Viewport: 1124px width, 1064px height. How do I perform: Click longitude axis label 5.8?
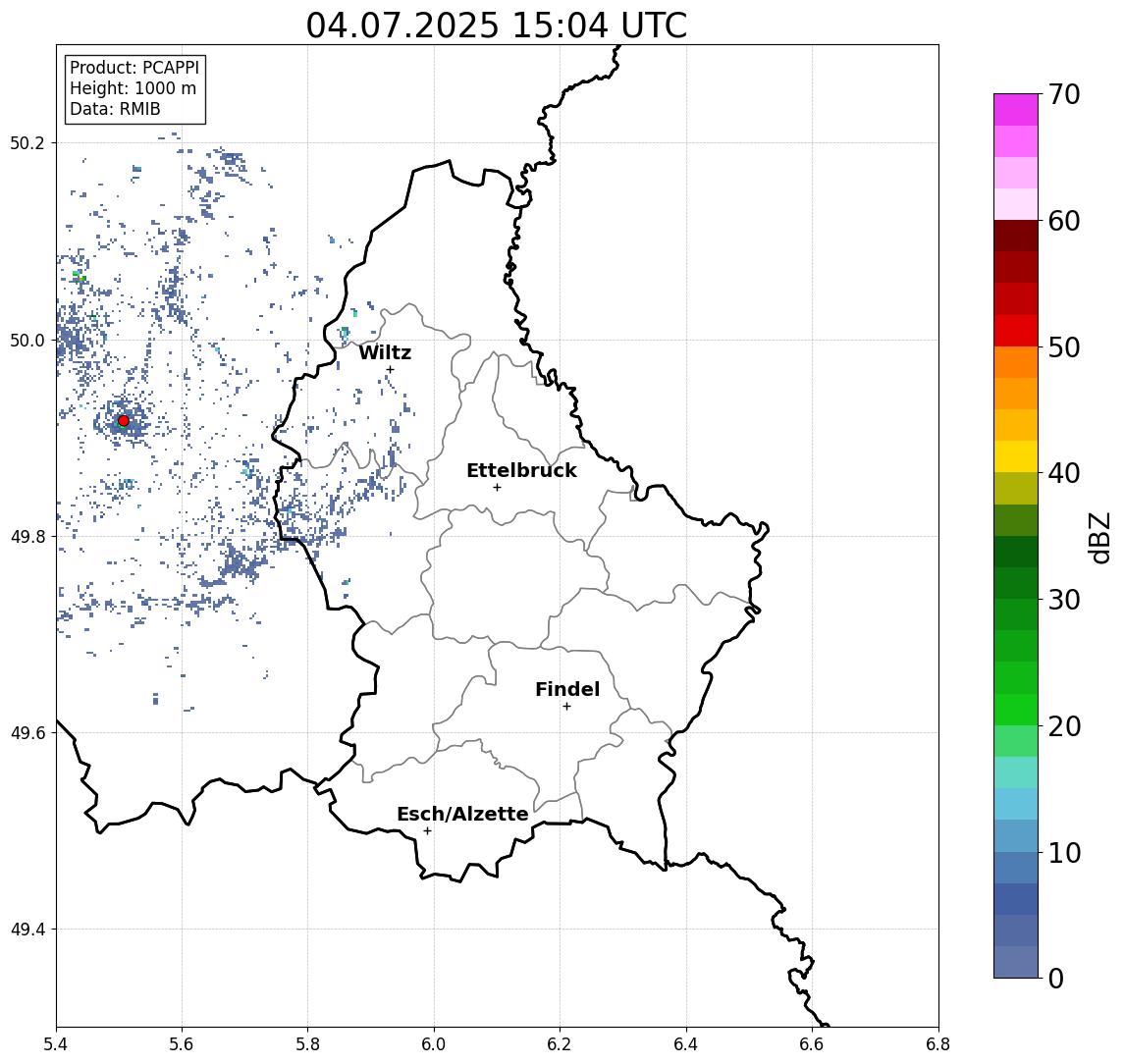[x=307, y=1044]
